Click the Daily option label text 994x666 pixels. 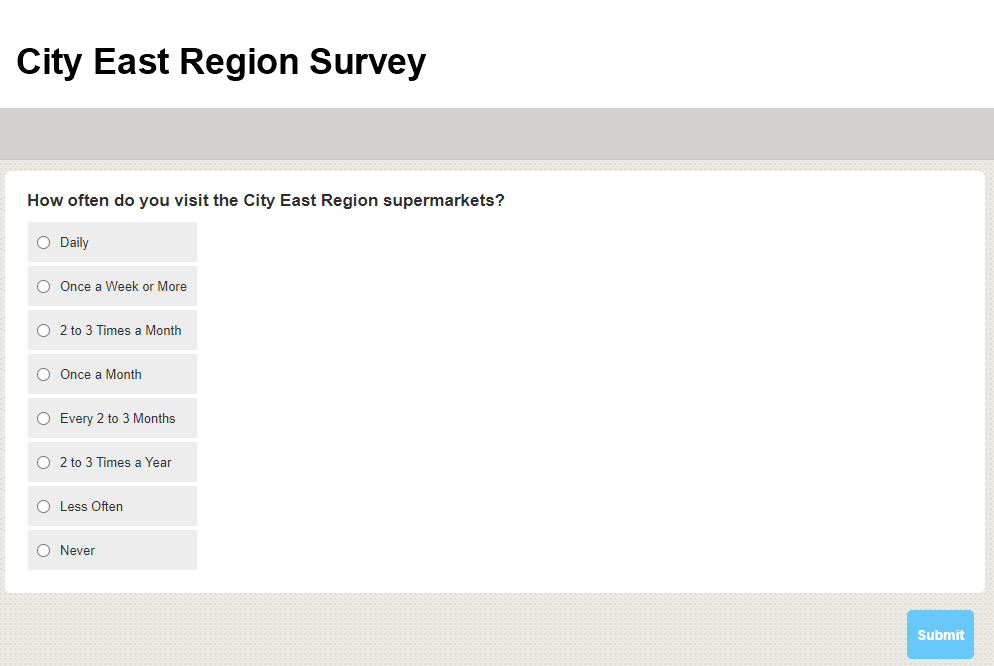74,242
